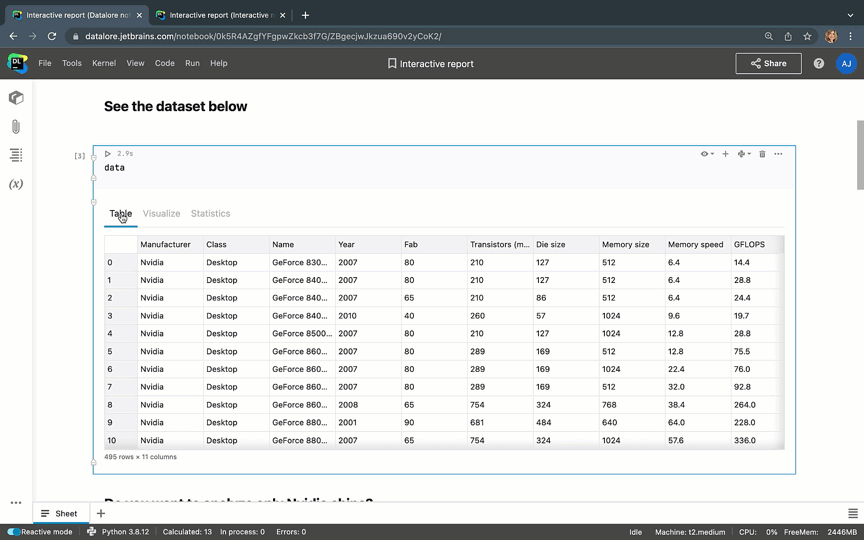The height and width of the screenshot is (540, 864).
Task: Open the Code menu
Action: 165,63
